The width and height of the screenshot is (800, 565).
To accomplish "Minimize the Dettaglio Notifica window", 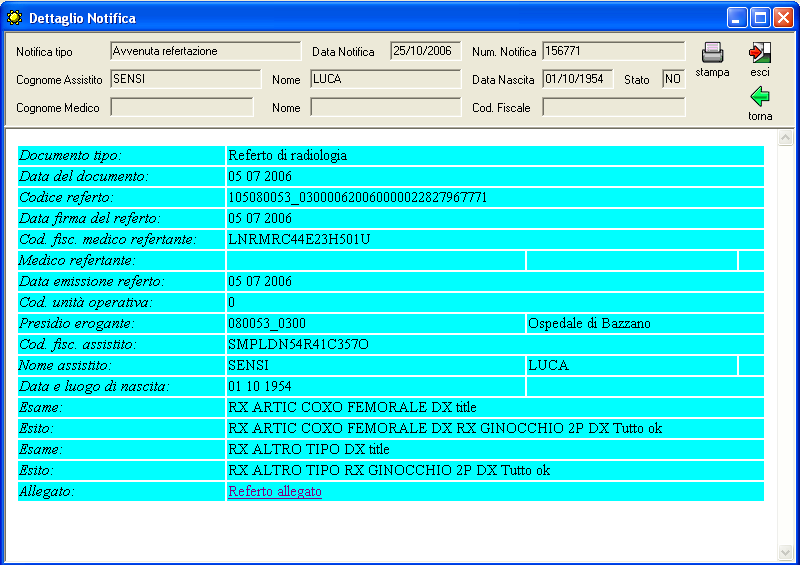I will coord(737,18).
